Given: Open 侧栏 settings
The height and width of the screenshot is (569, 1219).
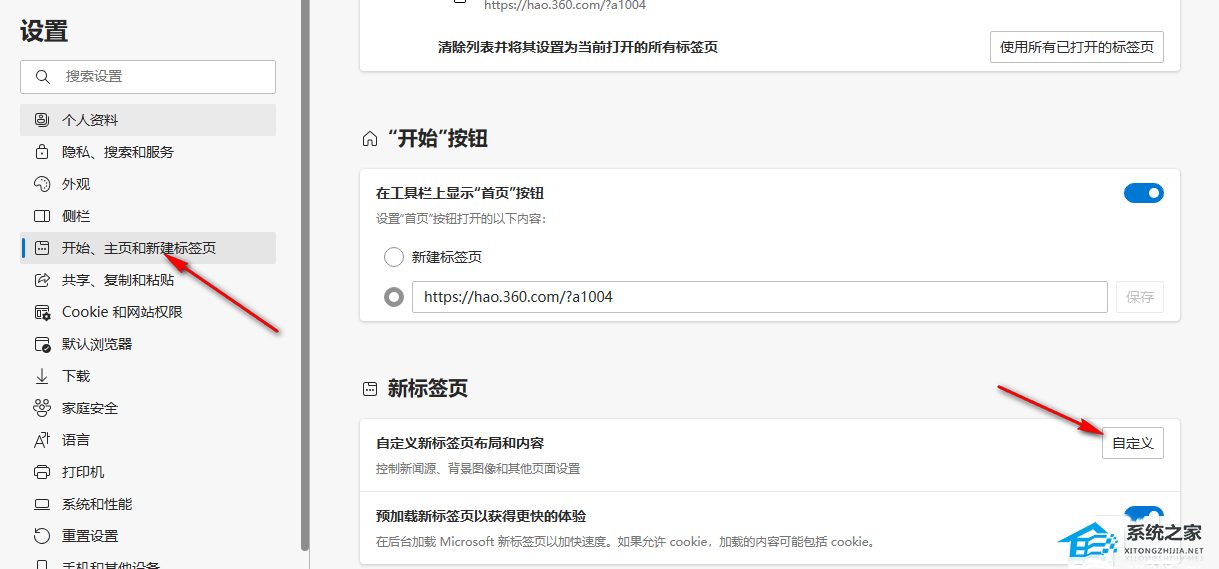Looking at the screenshot, I should [x=148, y=216].
